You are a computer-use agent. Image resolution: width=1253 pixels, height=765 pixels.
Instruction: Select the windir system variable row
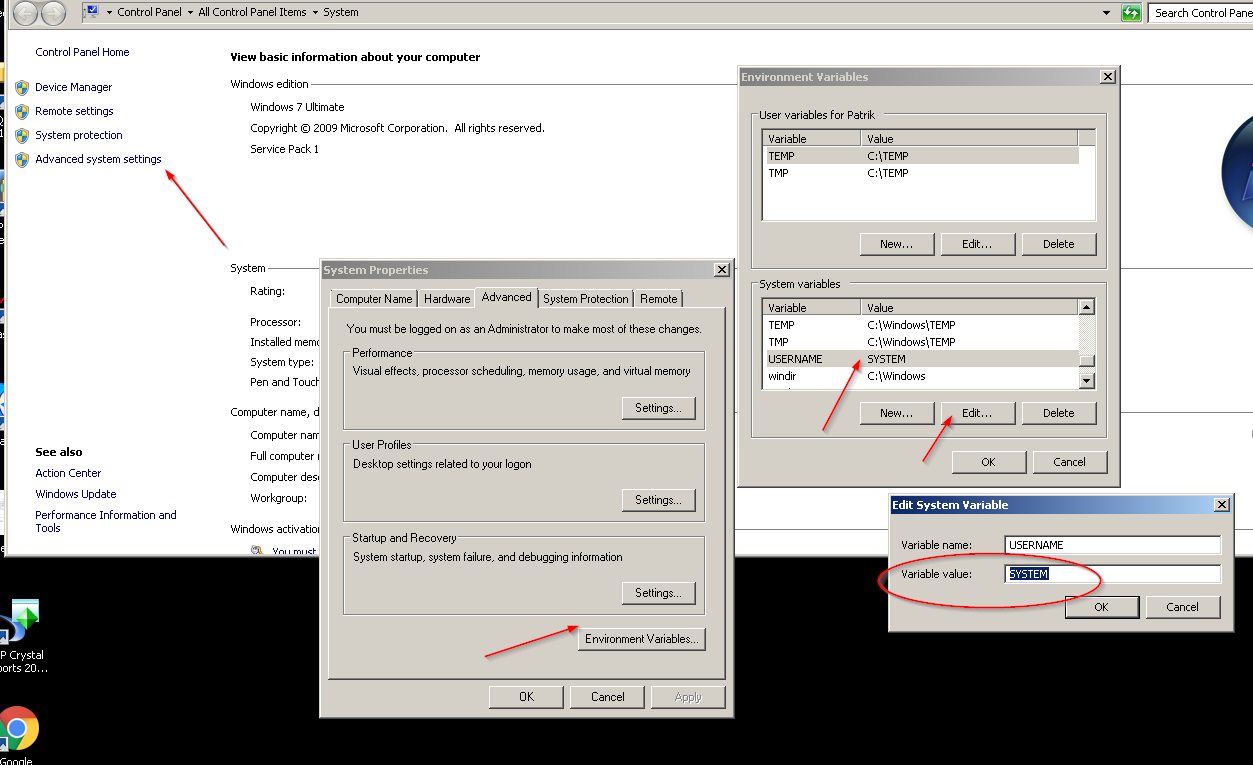pyautogui.click(x=921, y=376)
